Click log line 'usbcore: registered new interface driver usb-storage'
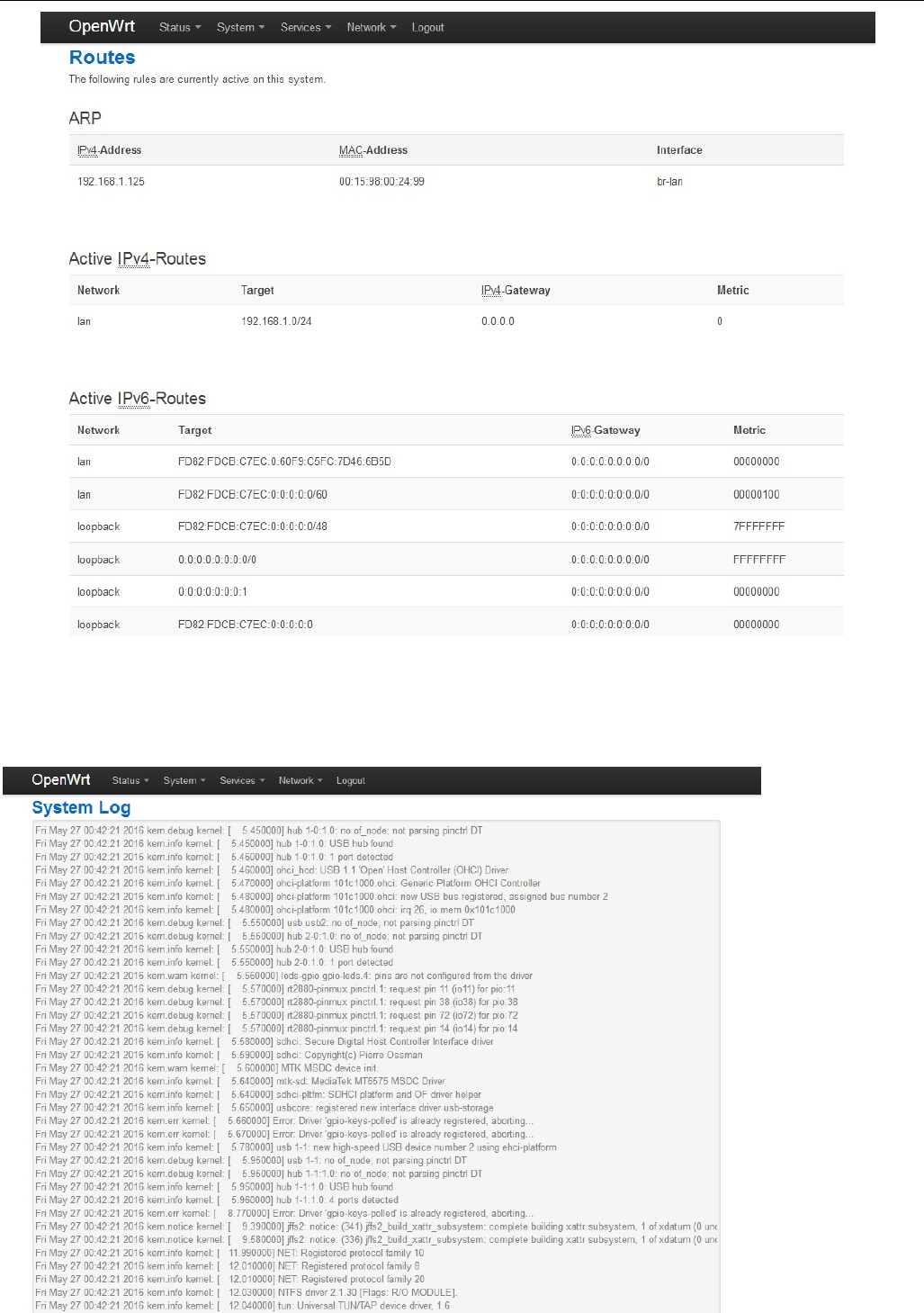 point(265,1108)
